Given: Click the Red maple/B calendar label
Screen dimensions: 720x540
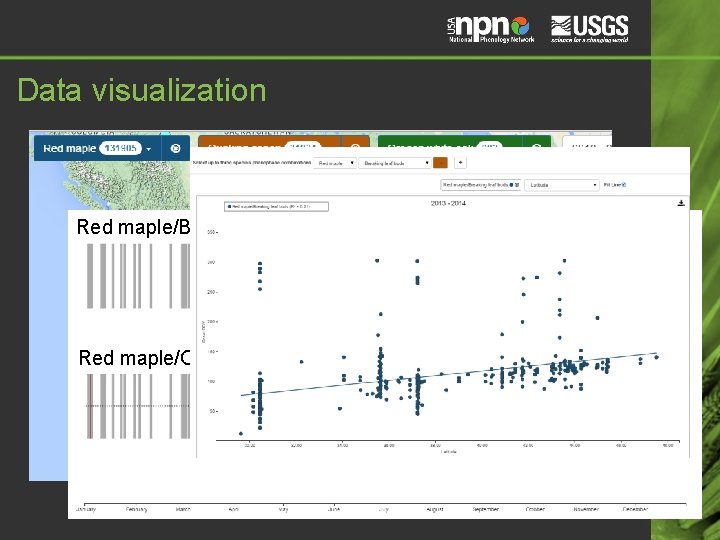Looking at the screenshot, I should tap(133, 227).
